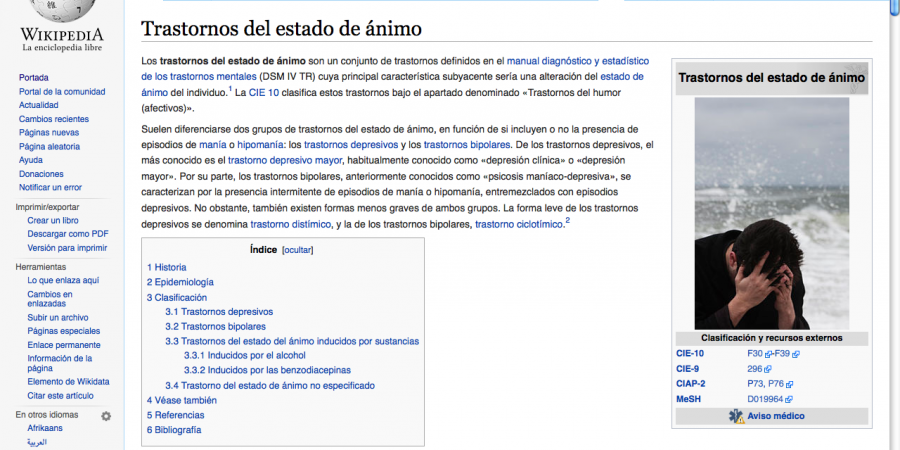Screen dimensions: 900x450
Task: Open MeSH infobox label link
Action: 689,399
